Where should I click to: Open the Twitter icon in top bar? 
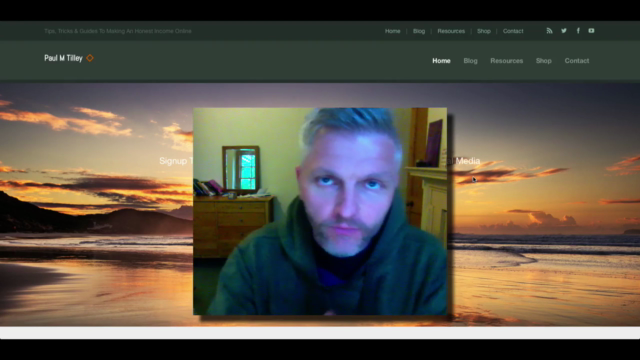click(x=564, y=31)
